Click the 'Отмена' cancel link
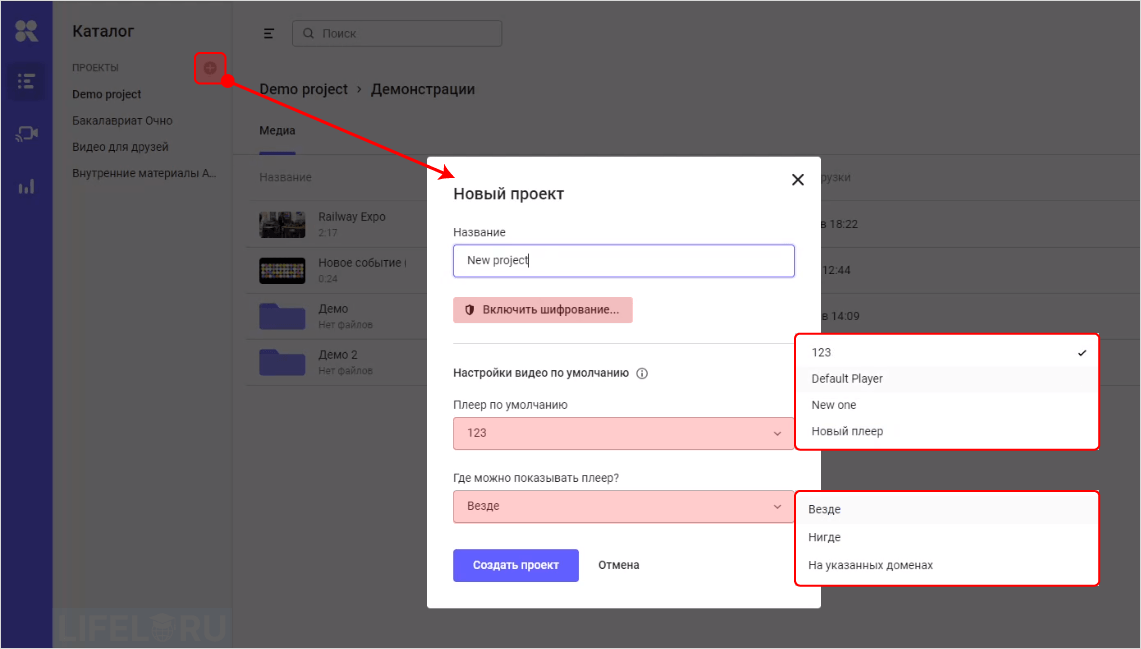The height and width of the screenshot is (649, 1141). (619, 565)
